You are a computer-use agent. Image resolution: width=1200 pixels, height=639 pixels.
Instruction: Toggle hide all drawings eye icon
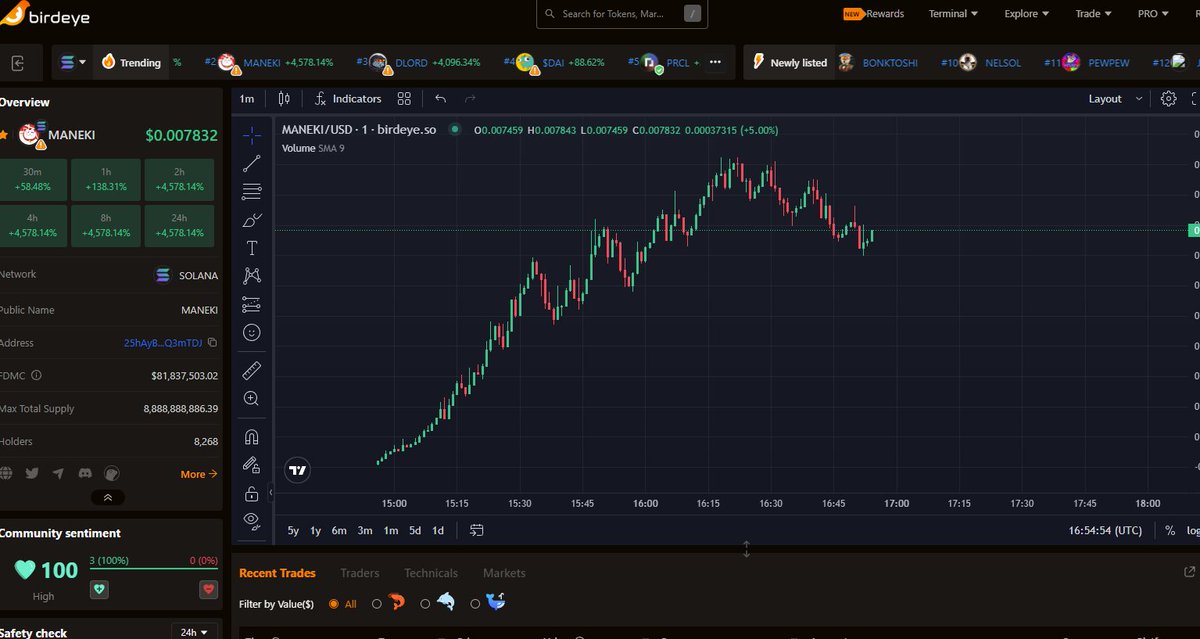point(252,520)
